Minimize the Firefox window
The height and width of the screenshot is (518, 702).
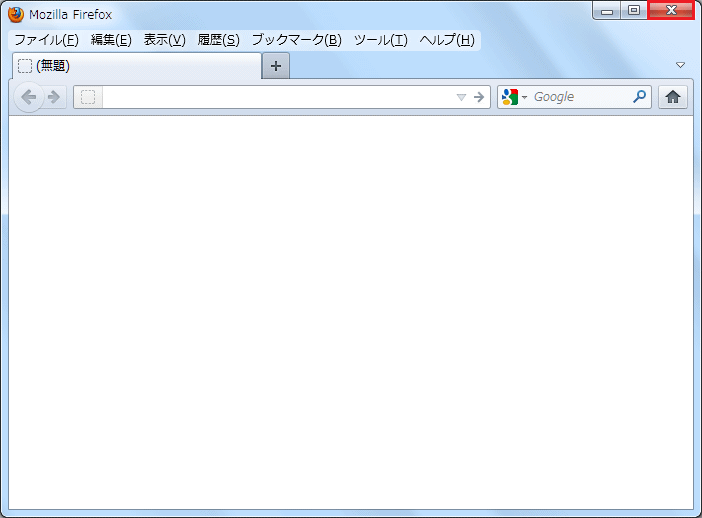[607, 11]
